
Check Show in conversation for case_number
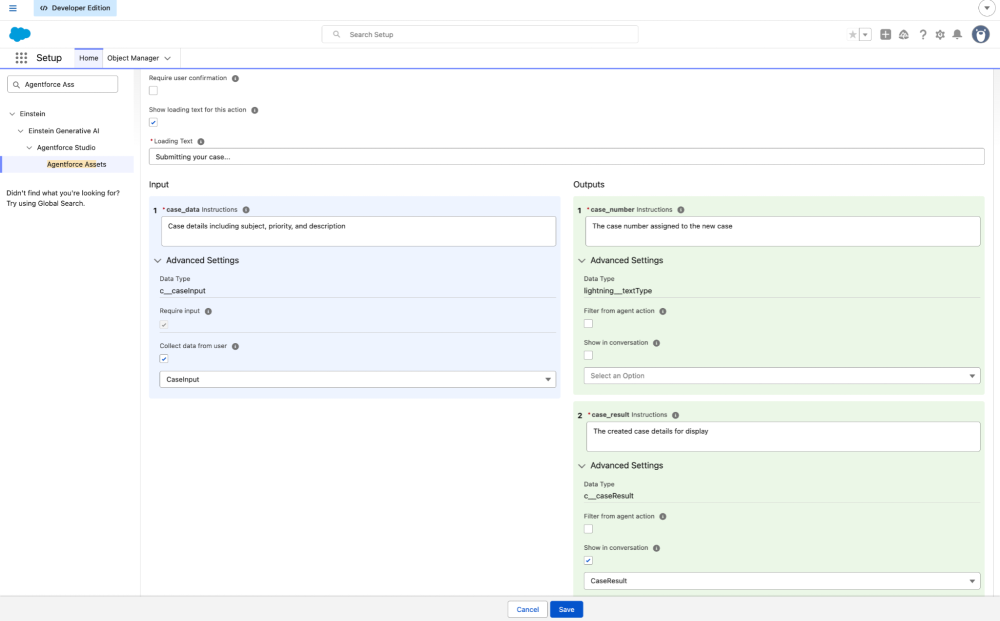click(x=588, y=356)
